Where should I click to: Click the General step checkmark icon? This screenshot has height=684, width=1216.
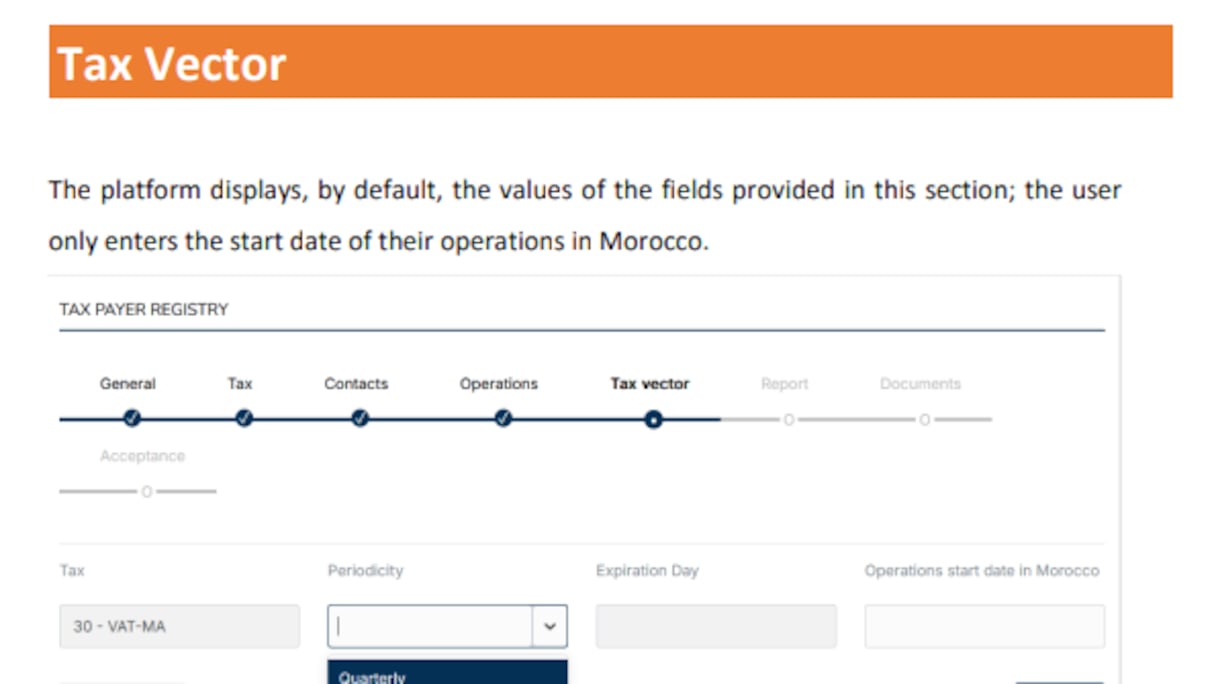131,419
